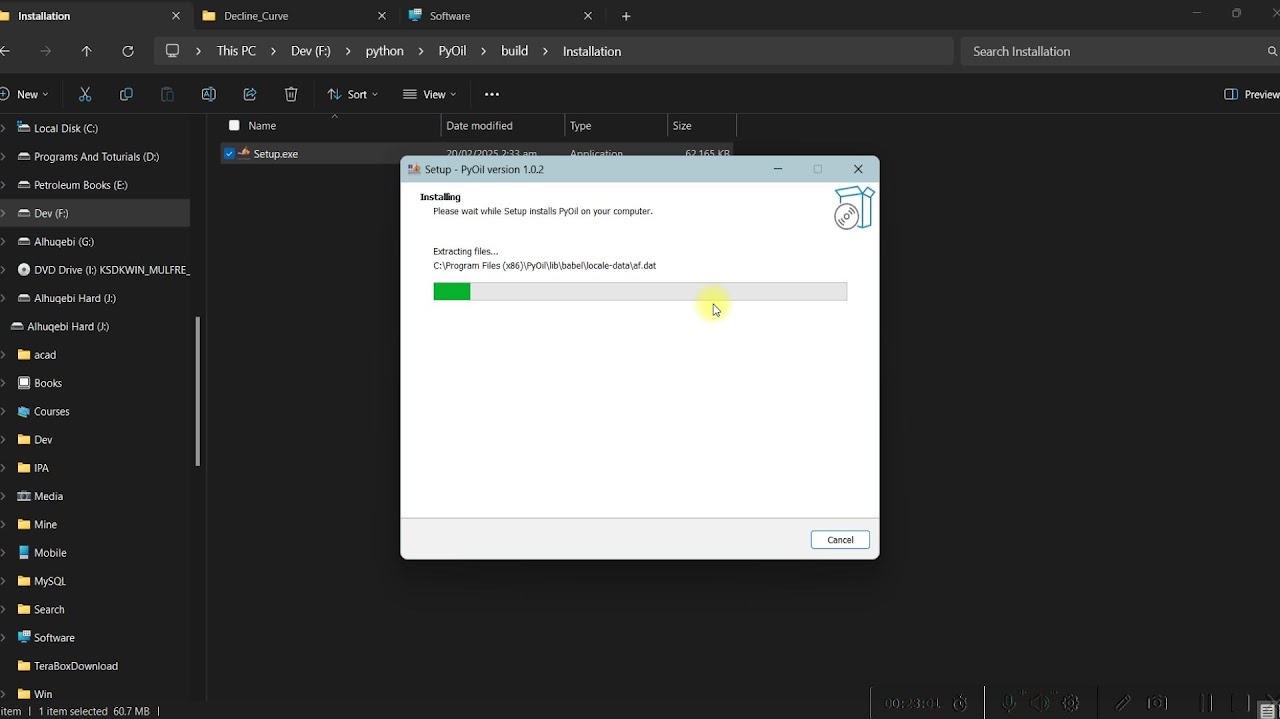Image resolution: width=1280 pixels, height=719 pixels.
Task: Copy the selected Setup.exe file
Action: tap(126, 94)
